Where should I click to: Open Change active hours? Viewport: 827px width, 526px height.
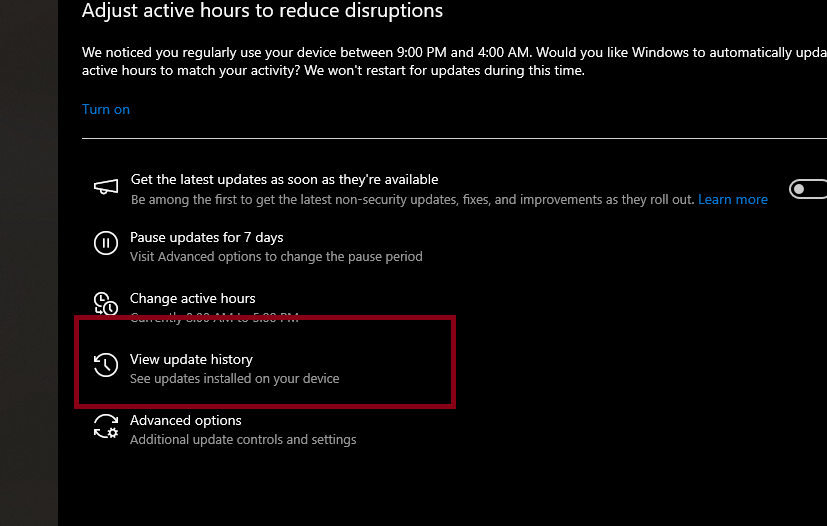(193, 298)
